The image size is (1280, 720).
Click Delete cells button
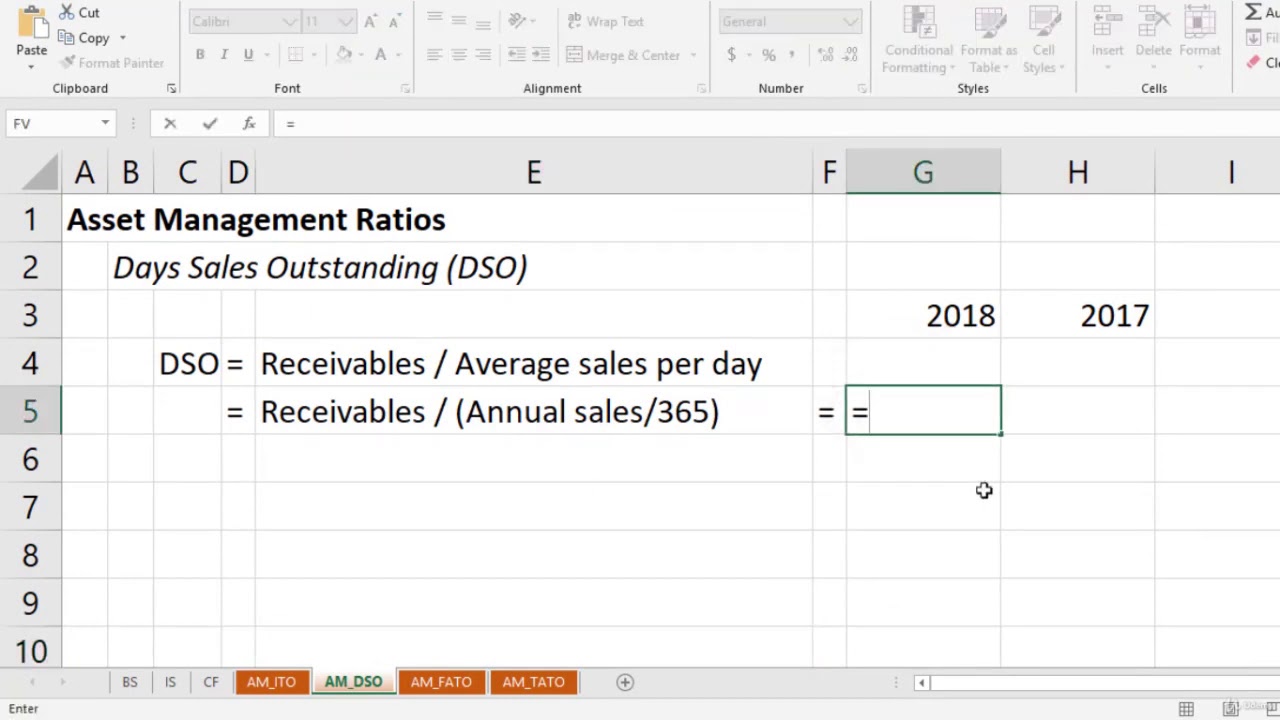pos(1153,40)
